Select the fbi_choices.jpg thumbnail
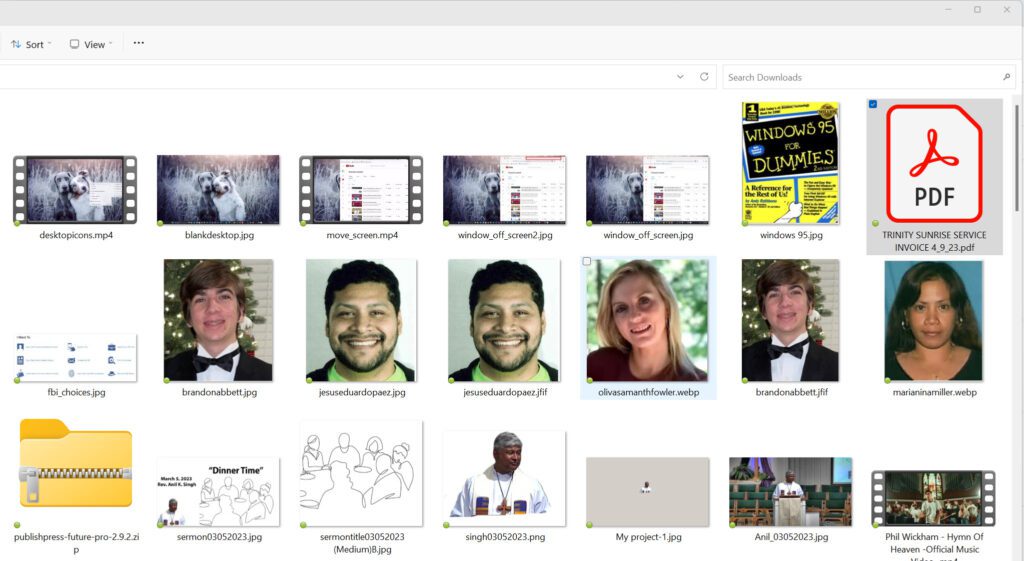 pyautogui.click(x=76, y=358)
